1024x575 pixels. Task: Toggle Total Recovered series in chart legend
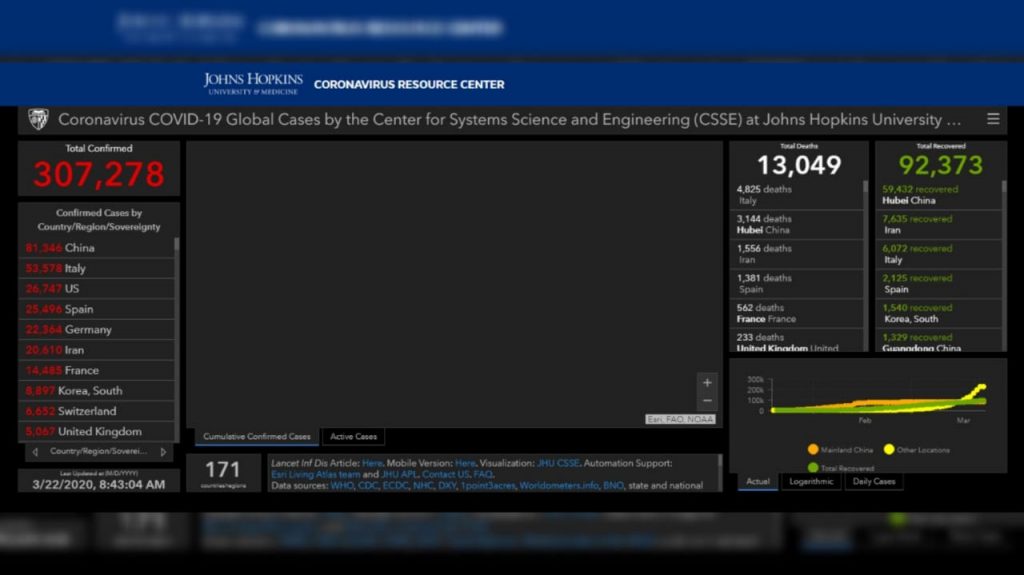(x=843, y=467)
